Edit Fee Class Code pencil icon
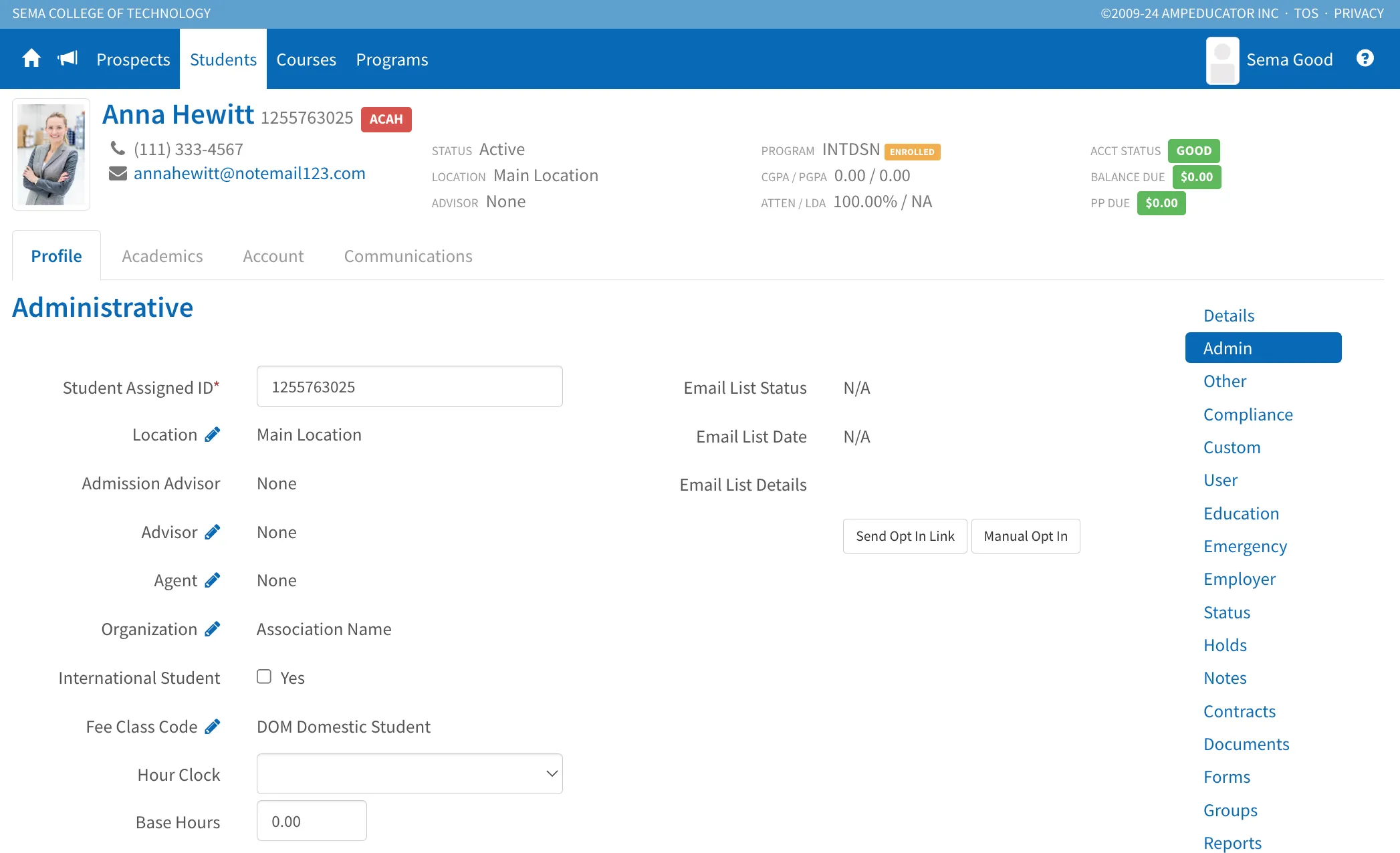 [213, 727]
